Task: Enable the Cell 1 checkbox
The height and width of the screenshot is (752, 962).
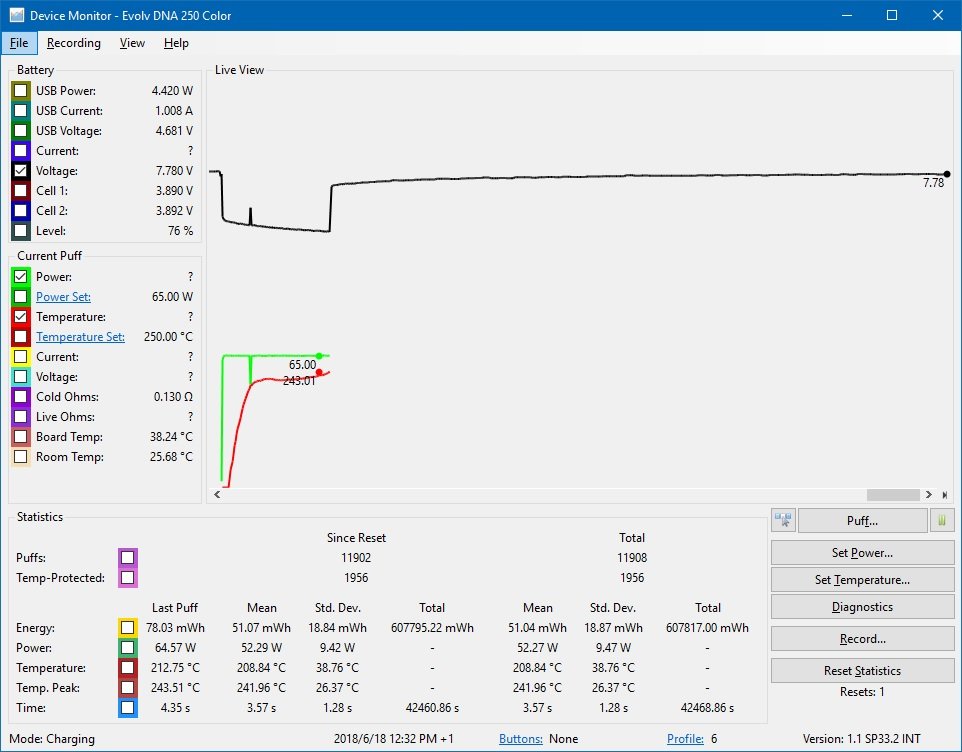Action: (21, 191)
